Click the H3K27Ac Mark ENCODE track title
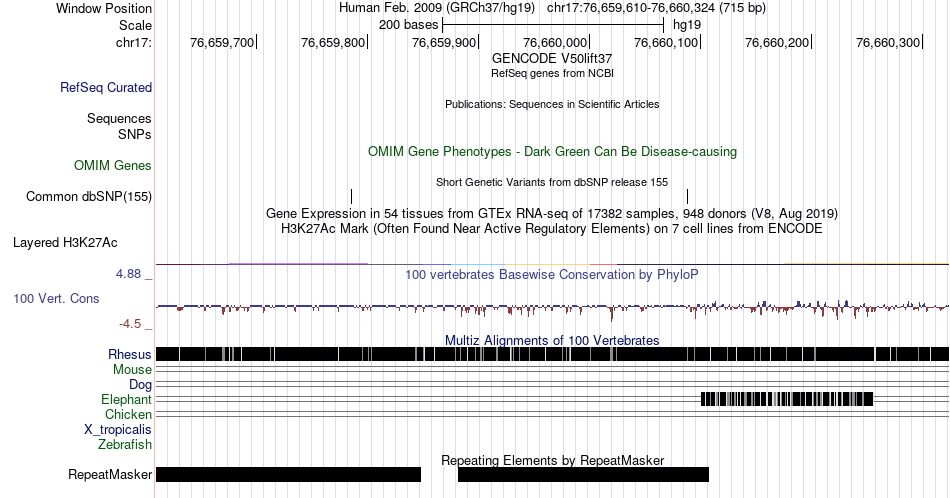 tap(552, 228)
